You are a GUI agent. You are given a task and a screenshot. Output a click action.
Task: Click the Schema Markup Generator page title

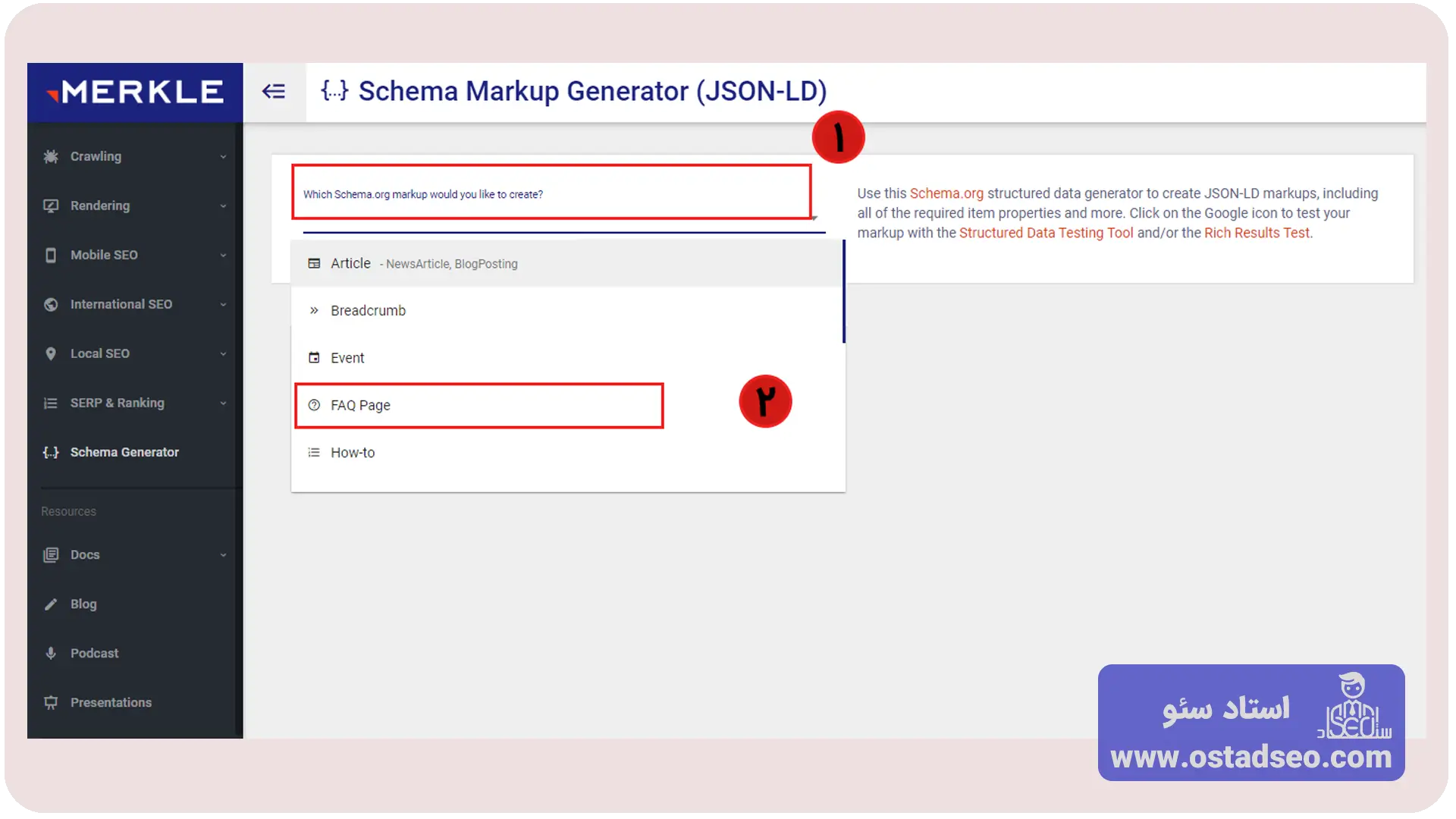point(592,91)
